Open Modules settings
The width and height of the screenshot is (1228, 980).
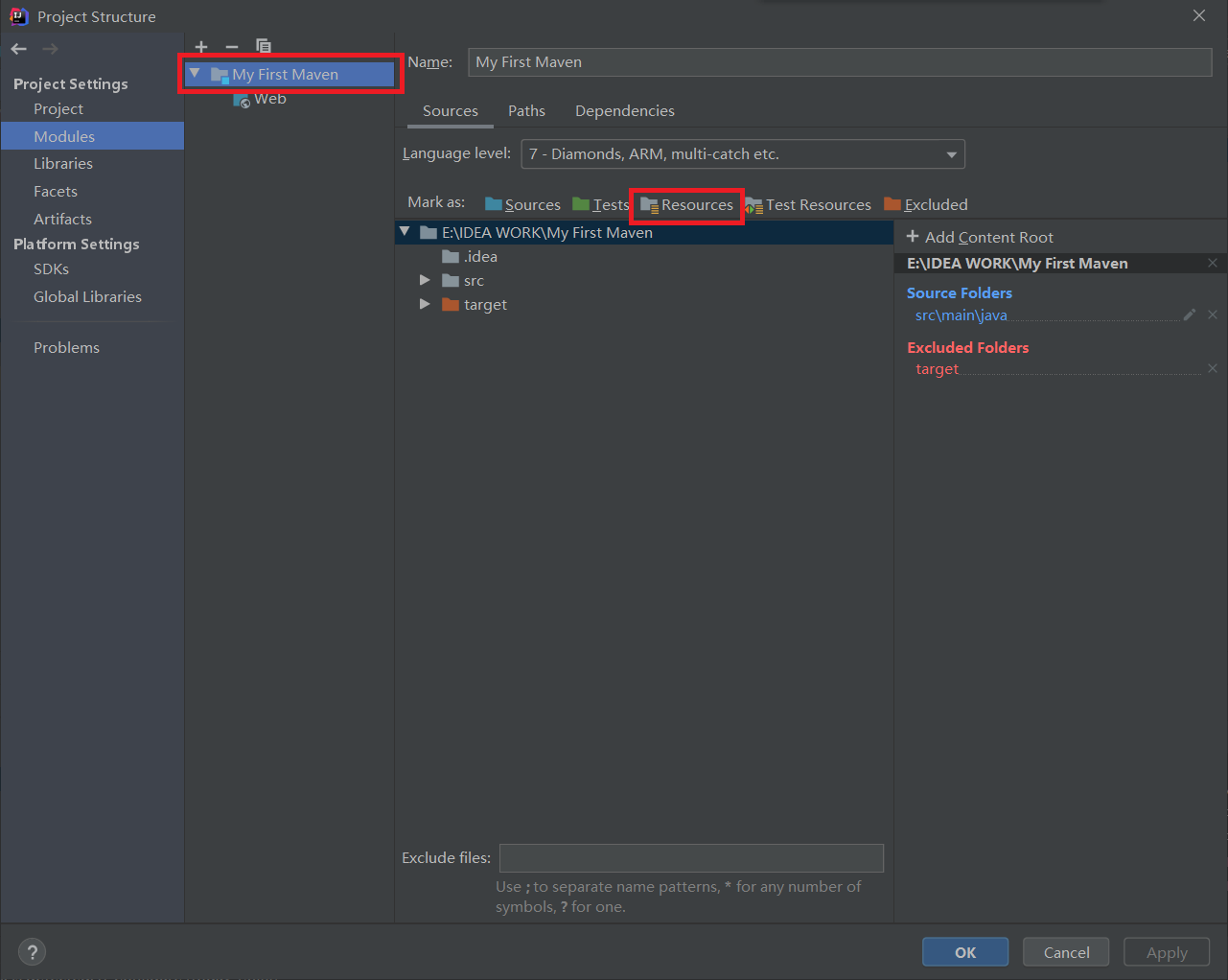(x=64, y=136)
